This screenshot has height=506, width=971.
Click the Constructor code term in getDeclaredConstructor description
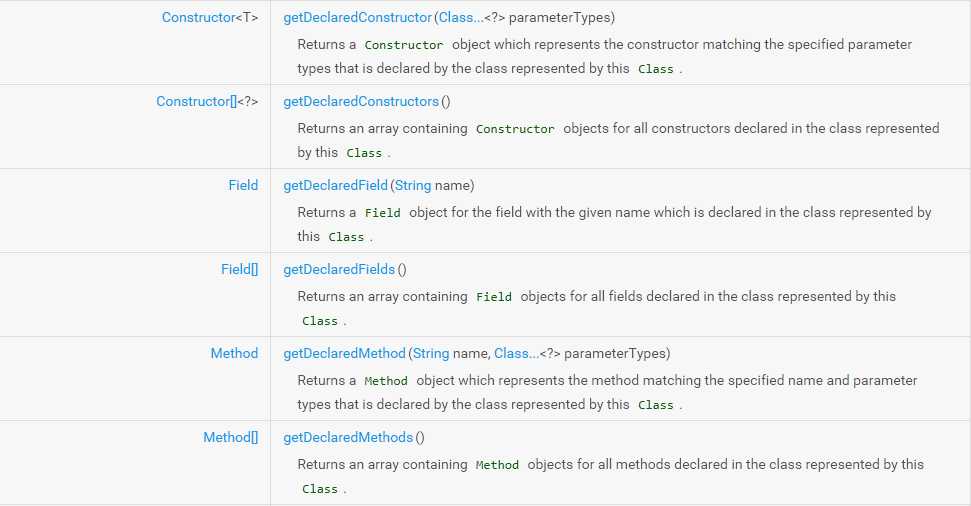point(404,45)
